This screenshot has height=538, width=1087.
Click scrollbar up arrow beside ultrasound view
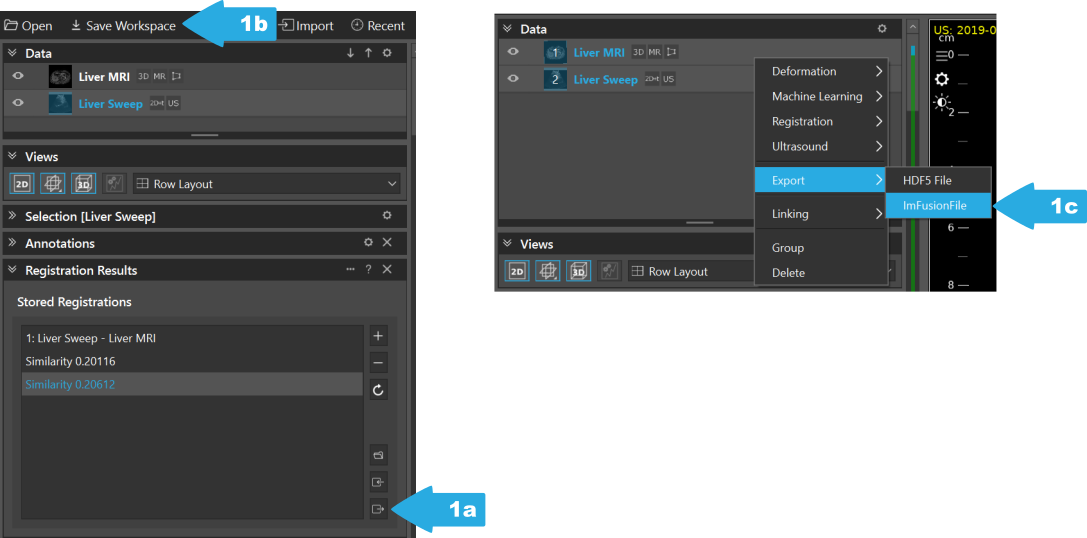913,26
